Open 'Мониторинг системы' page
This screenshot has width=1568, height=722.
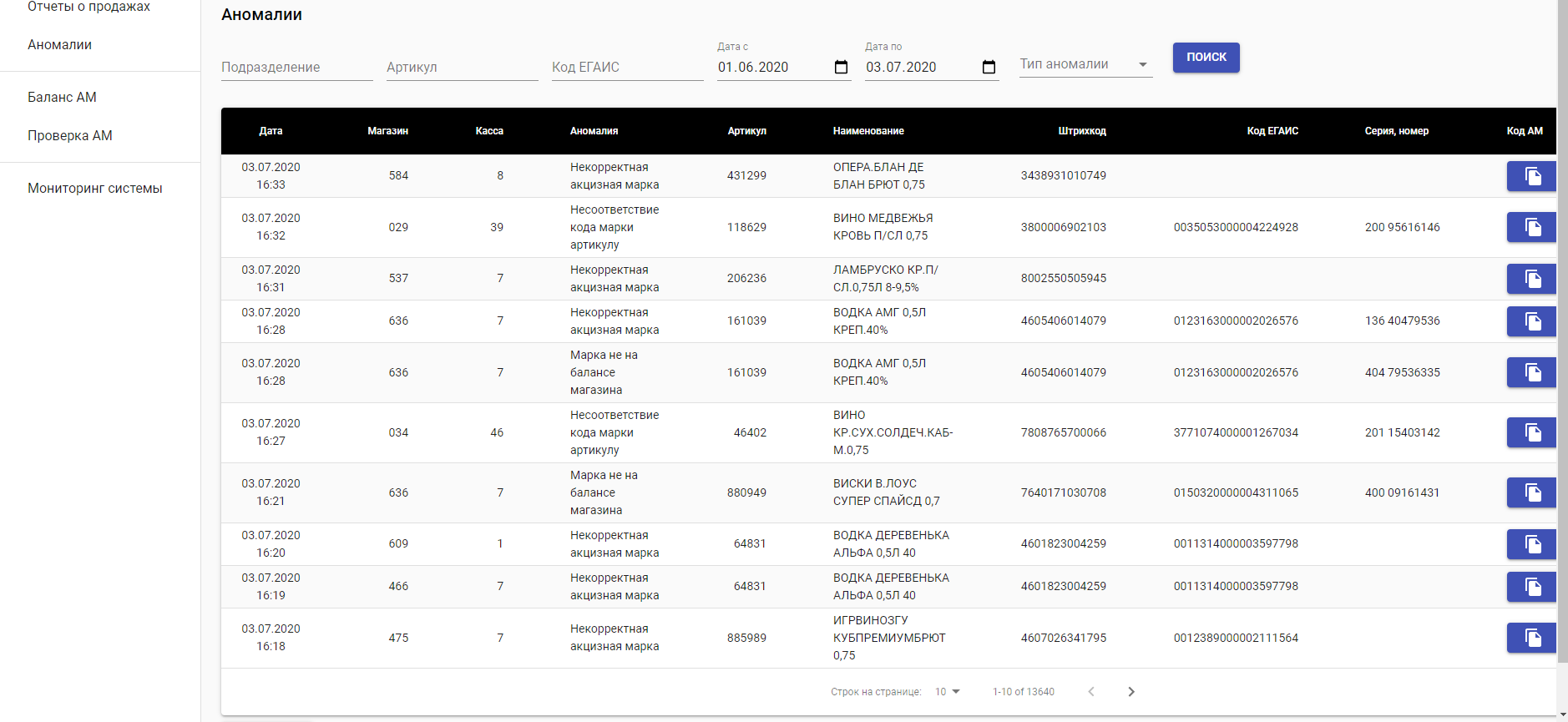point(94,189)
